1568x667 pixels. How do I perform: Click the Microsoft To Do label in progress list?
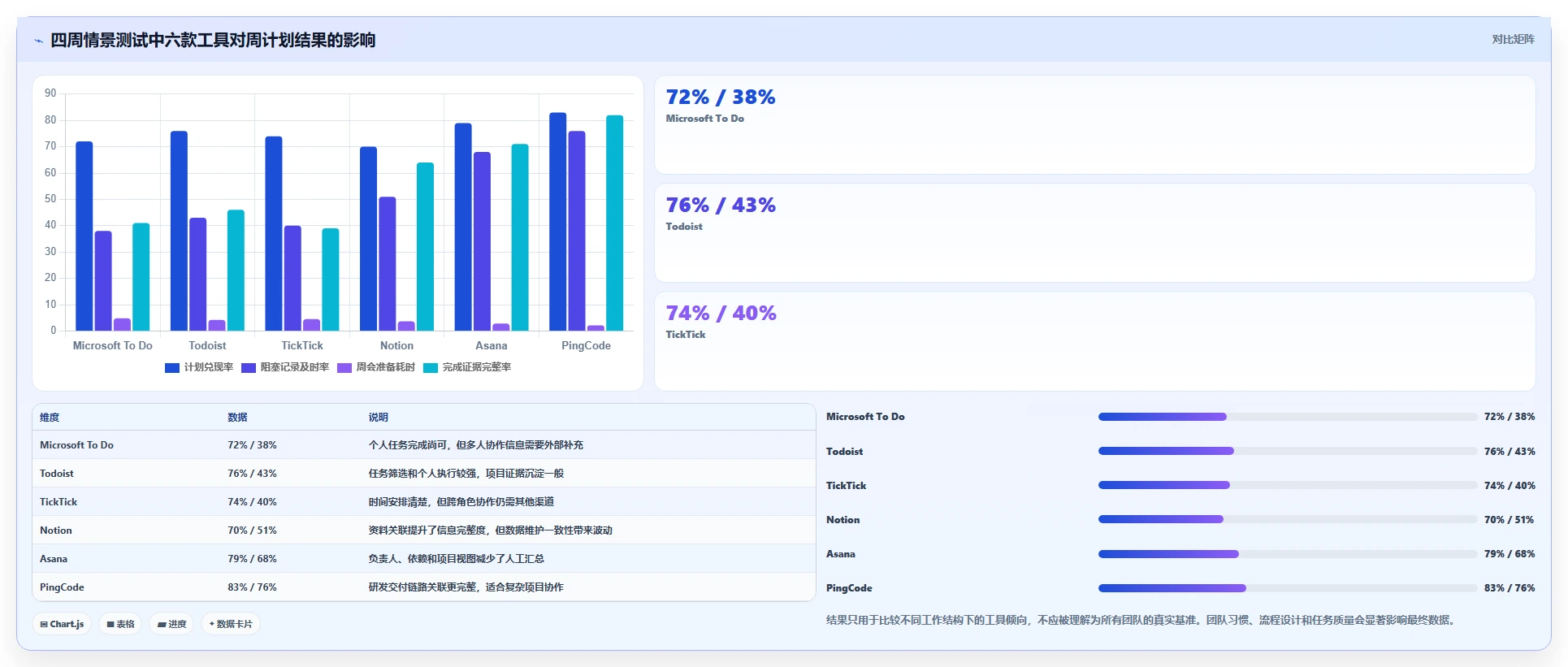click(865, 417)
